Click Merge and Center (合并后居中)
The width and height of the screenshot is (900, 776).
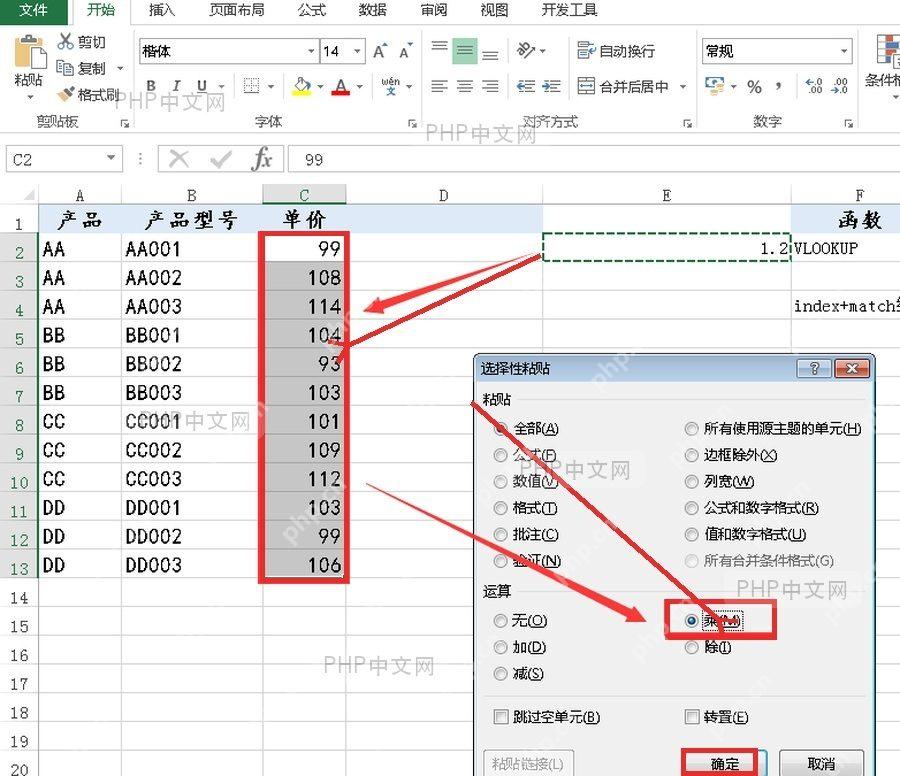coord(623,86)
